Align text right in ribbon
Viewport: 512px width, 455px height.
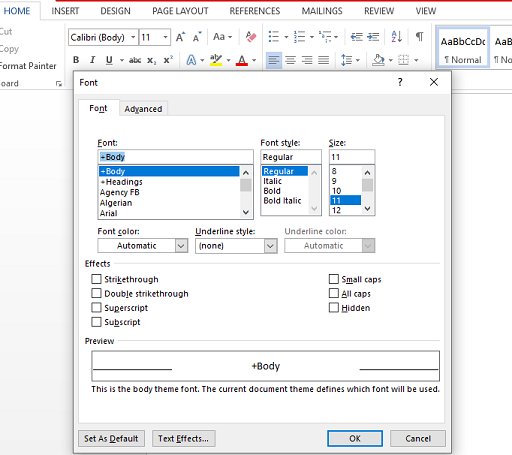[x=307, y=60]
